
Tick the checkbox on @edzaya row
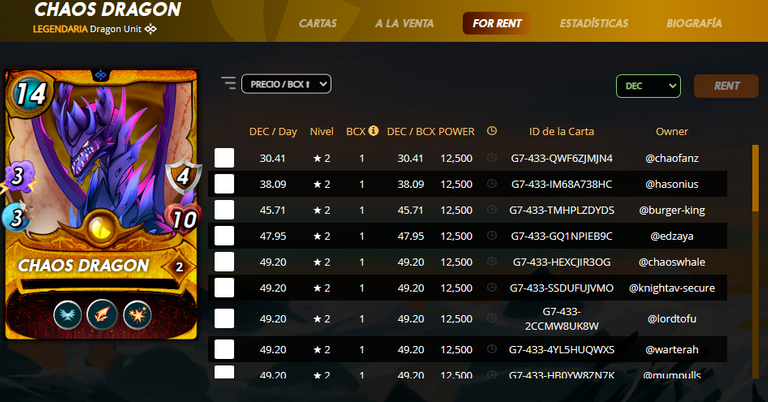(x=224, y=236)
